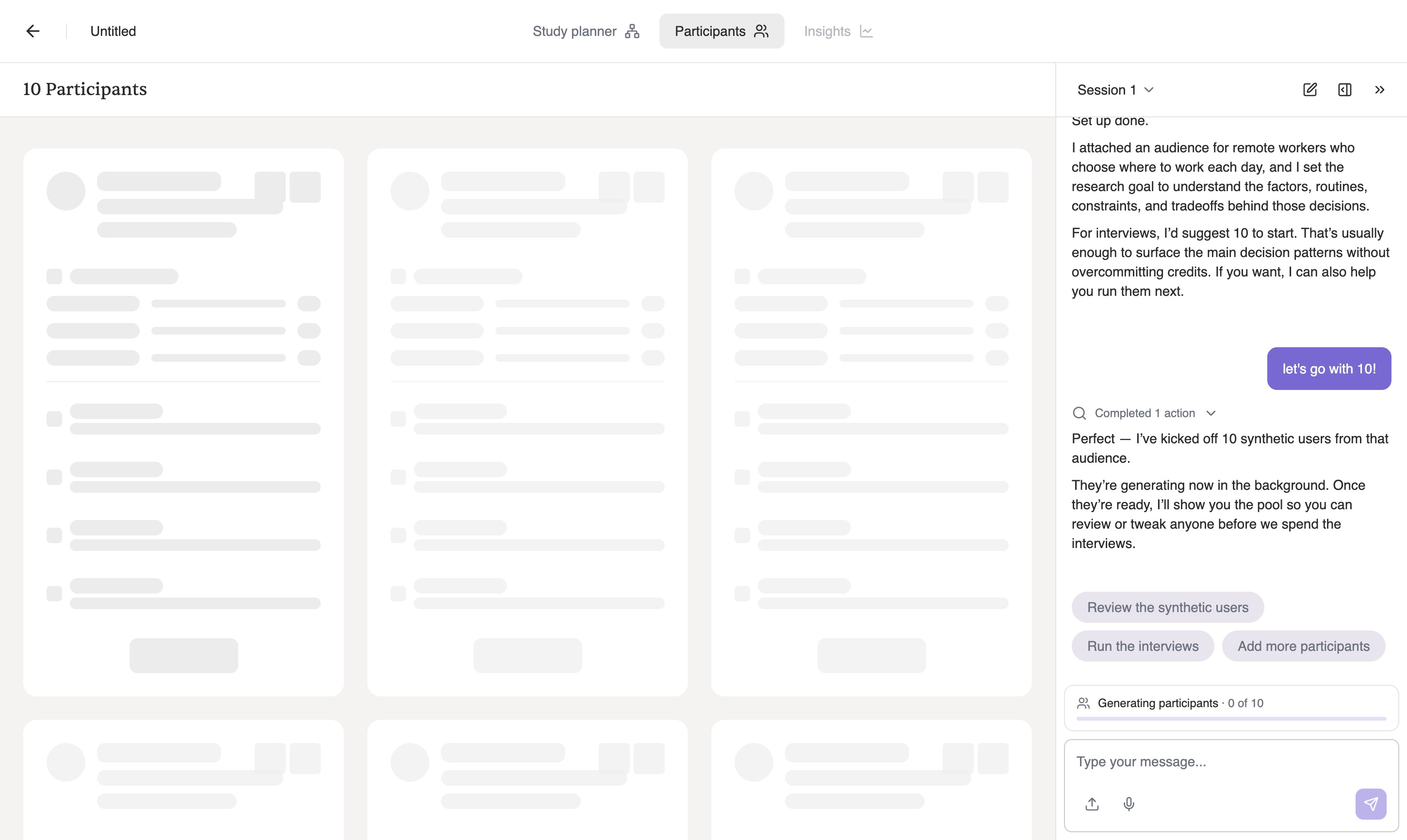Click the Review the synthetic users suggestion
1407x840 pixels.
pos(1167,607)
